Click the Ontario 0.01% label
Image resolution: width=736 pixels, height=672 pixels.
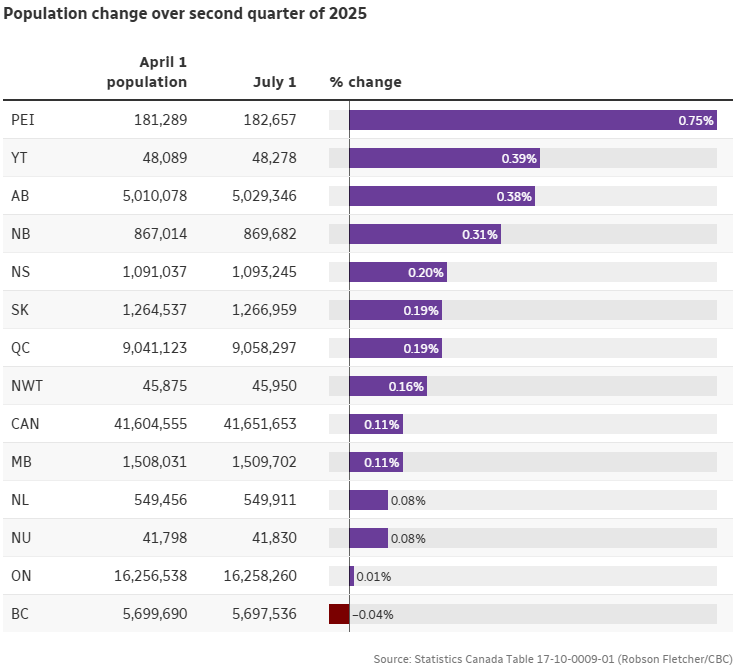pos(374,576)
